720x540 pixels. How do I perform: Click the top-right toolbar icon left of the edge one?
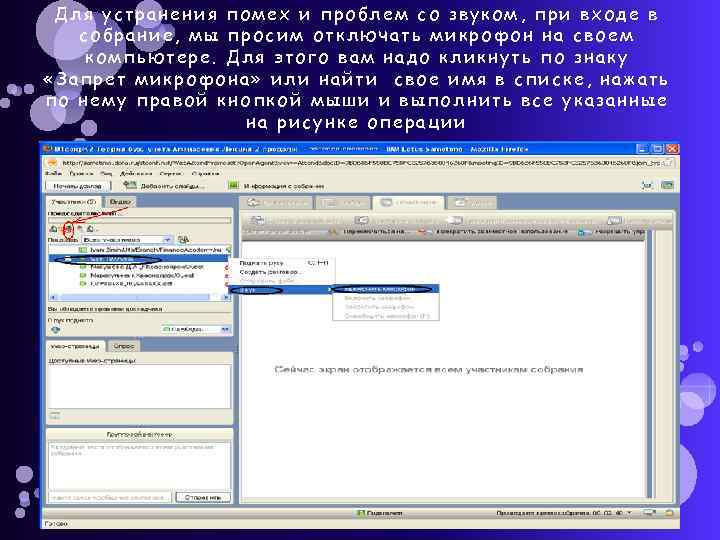647,185
